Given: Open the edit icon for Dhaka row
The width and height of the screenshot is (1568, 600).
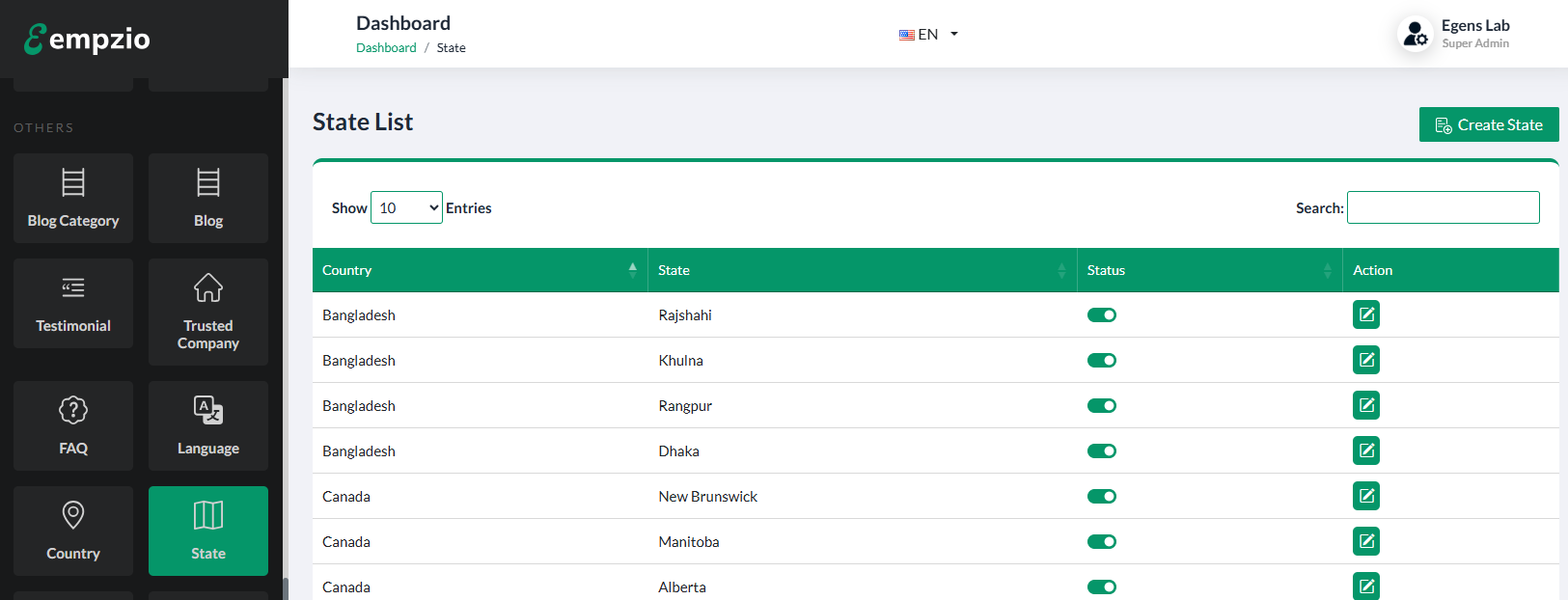Looking at the screenshot, I should pos(1365,450).
